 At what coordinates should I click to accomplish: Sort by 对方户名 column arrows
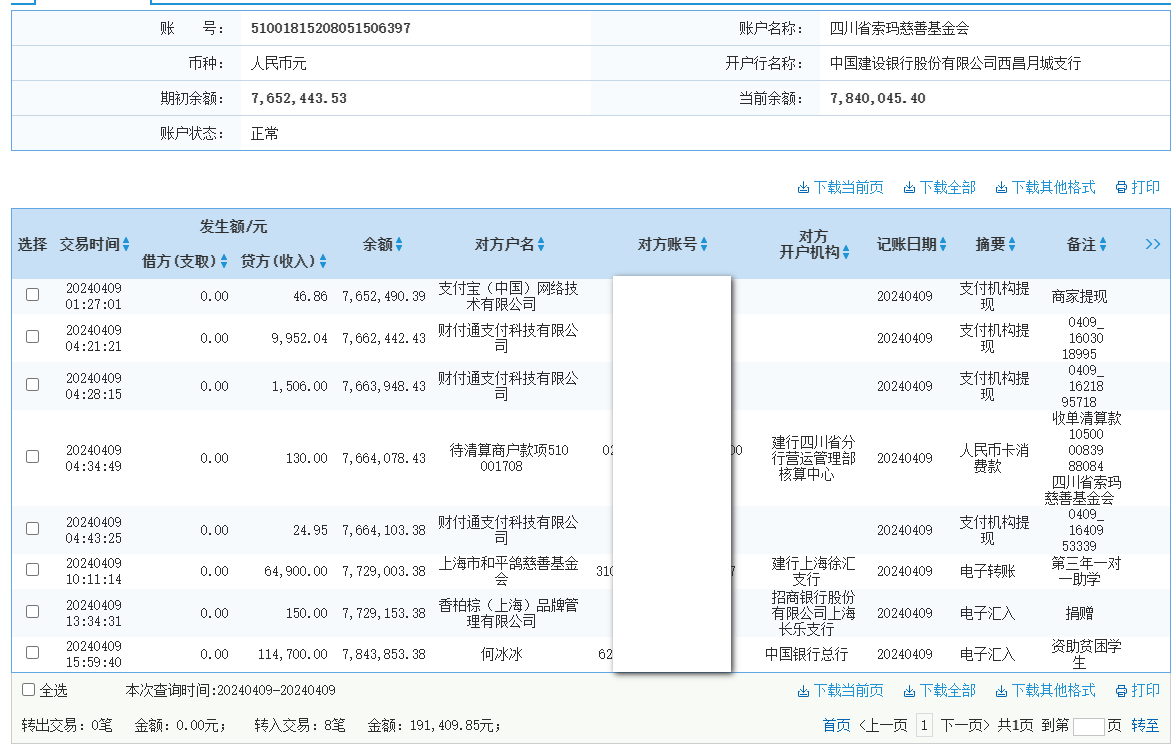pos(541,244)
